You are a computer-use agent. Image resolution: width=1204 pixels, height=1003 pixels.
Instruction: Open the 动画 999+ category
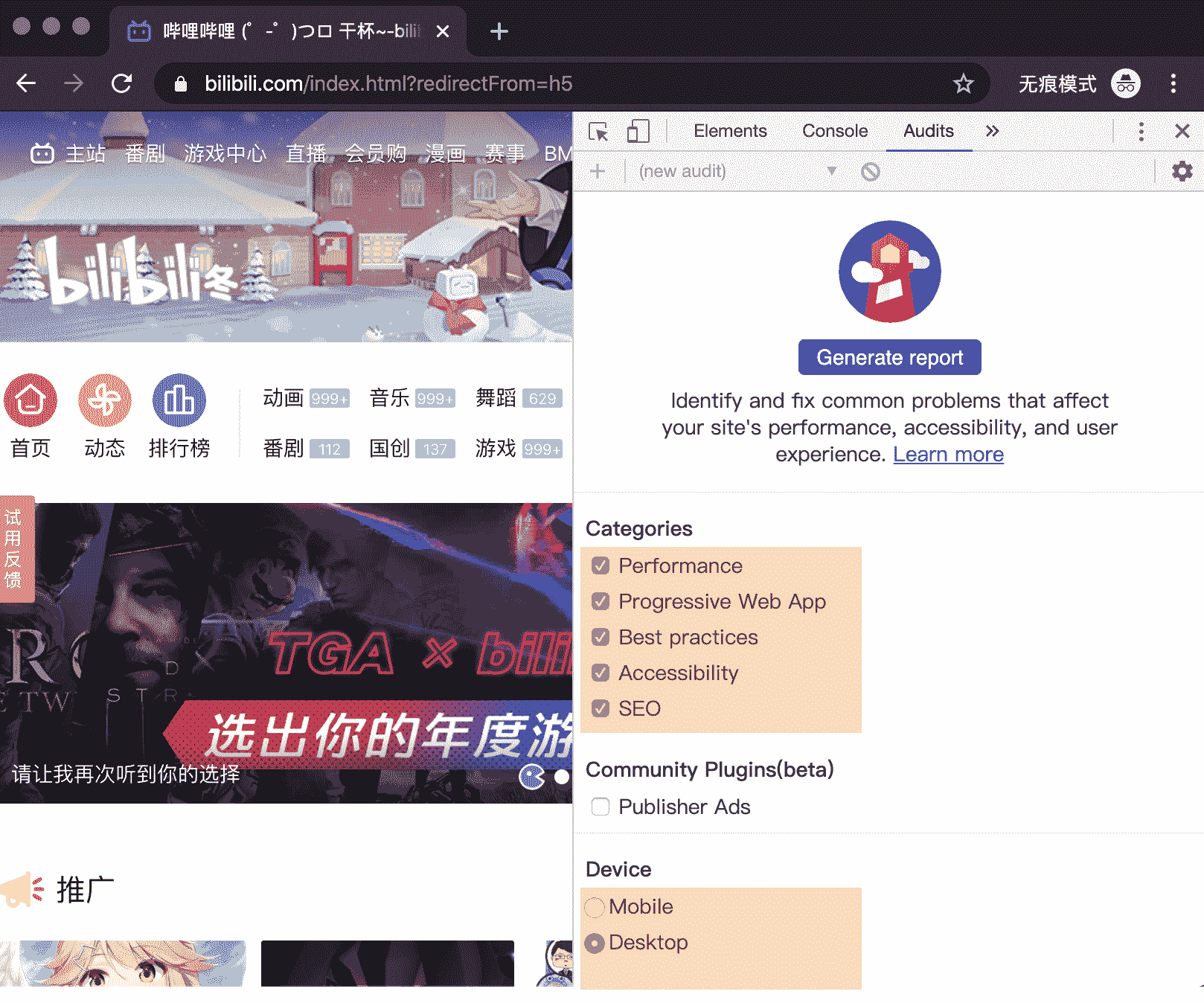pos(306,398)
